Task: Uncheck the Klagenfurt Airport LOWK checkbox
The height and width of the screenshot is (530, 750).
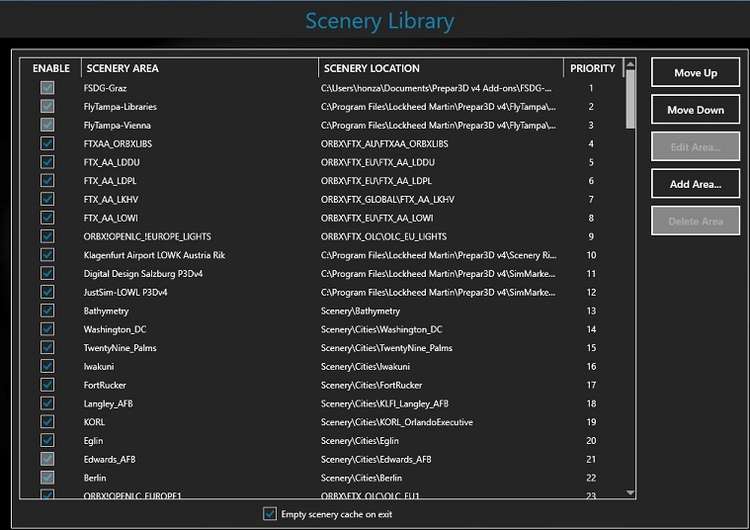Action: (47, 254)
